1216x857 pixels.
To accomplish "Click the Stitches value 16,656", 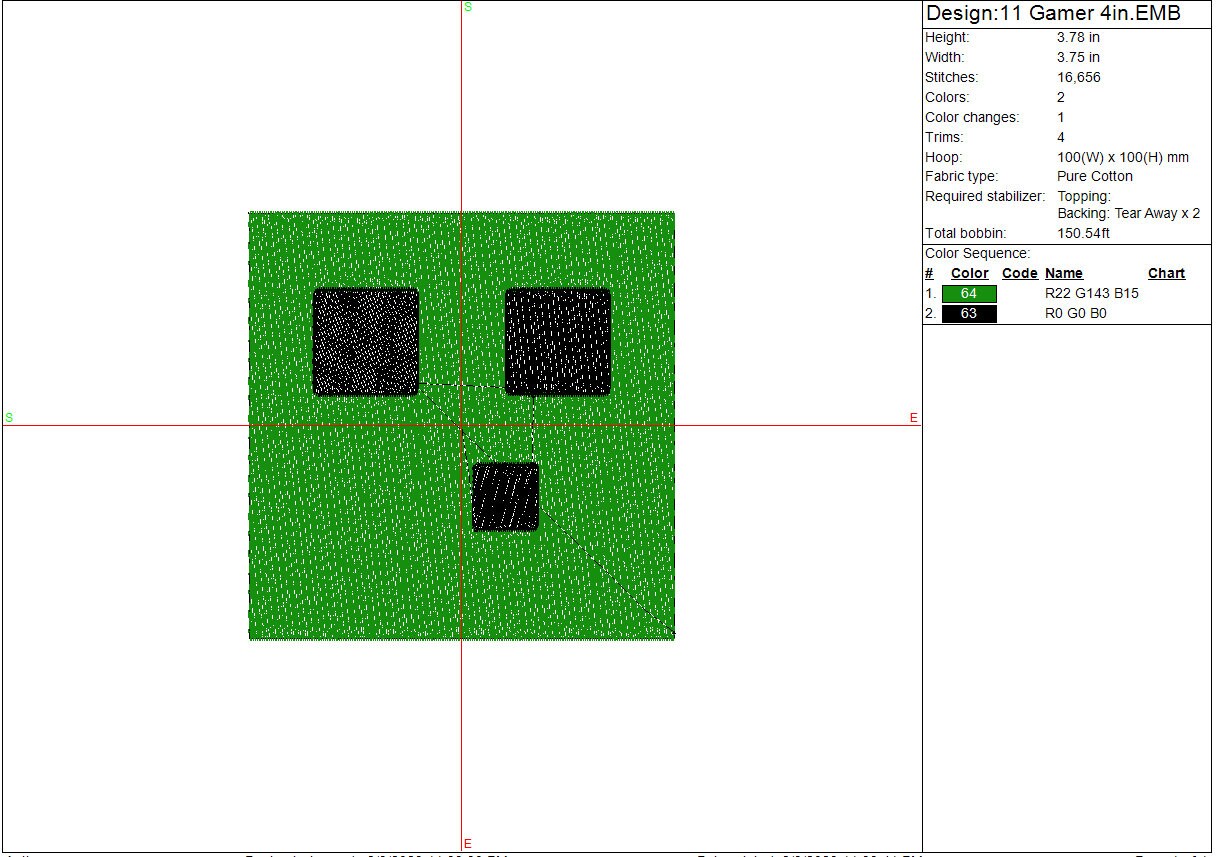I will 1079,77.
